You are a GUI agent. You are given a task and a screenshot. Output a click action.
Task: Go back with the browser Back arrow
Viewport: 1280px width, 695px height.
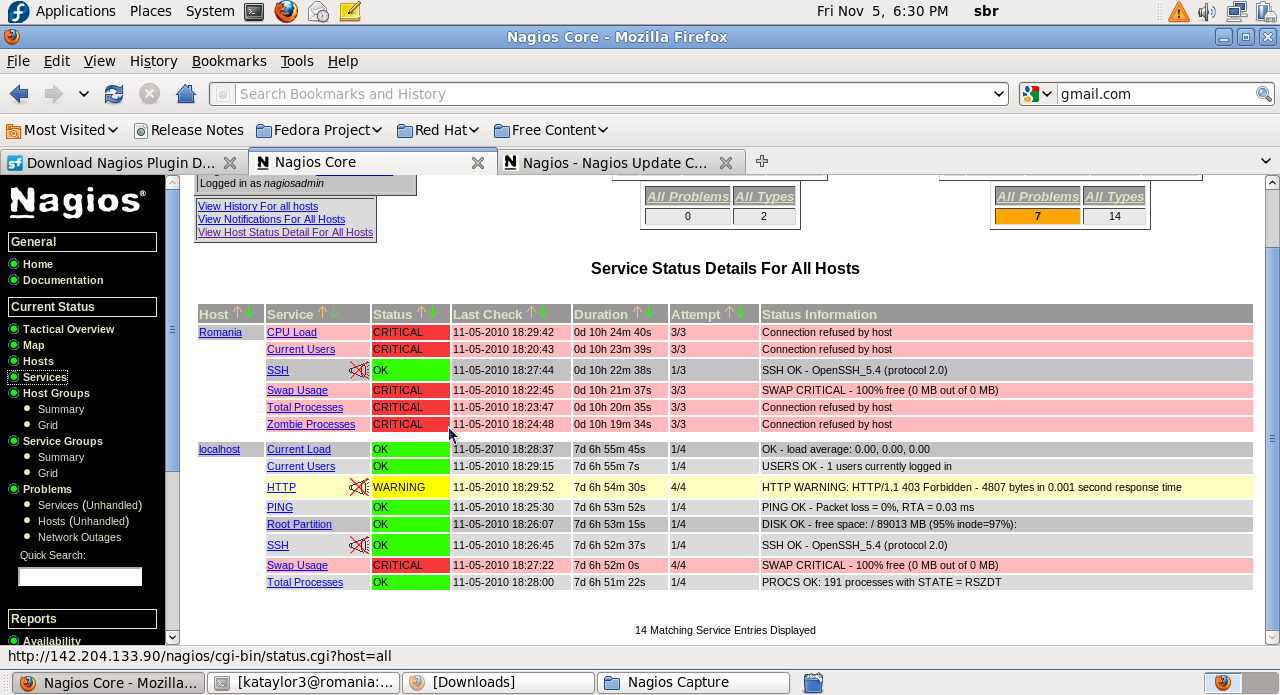19,94
